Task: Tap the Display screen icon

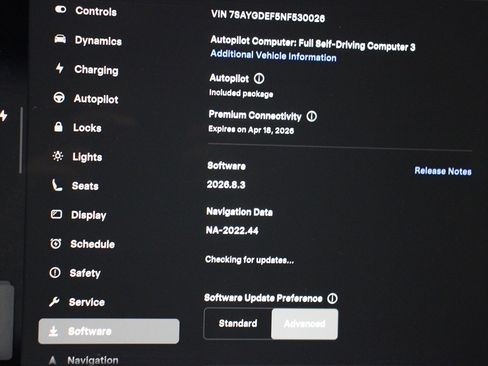Action: coord(56,214)
